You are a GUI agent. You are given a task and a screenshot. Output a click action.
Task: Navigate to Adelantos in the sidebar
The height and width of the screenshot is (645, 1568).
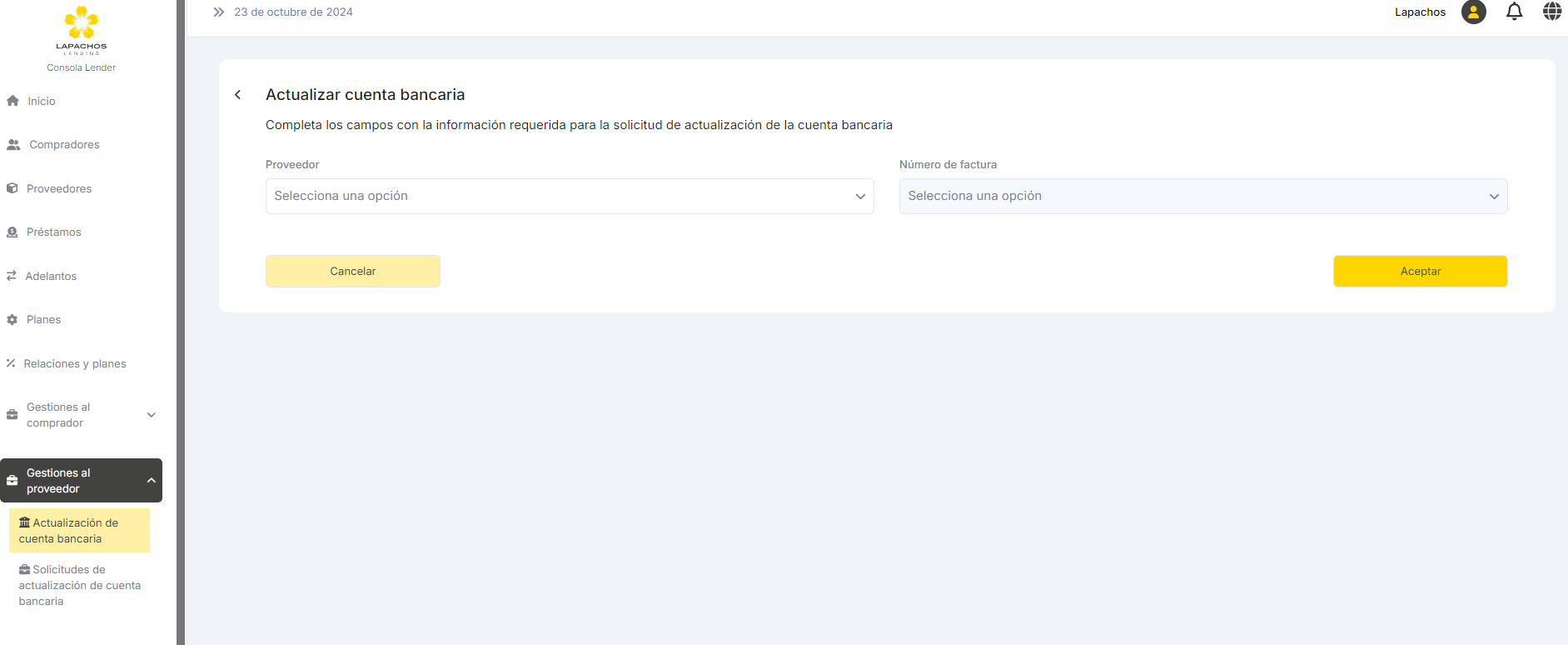tap(51, 277)
